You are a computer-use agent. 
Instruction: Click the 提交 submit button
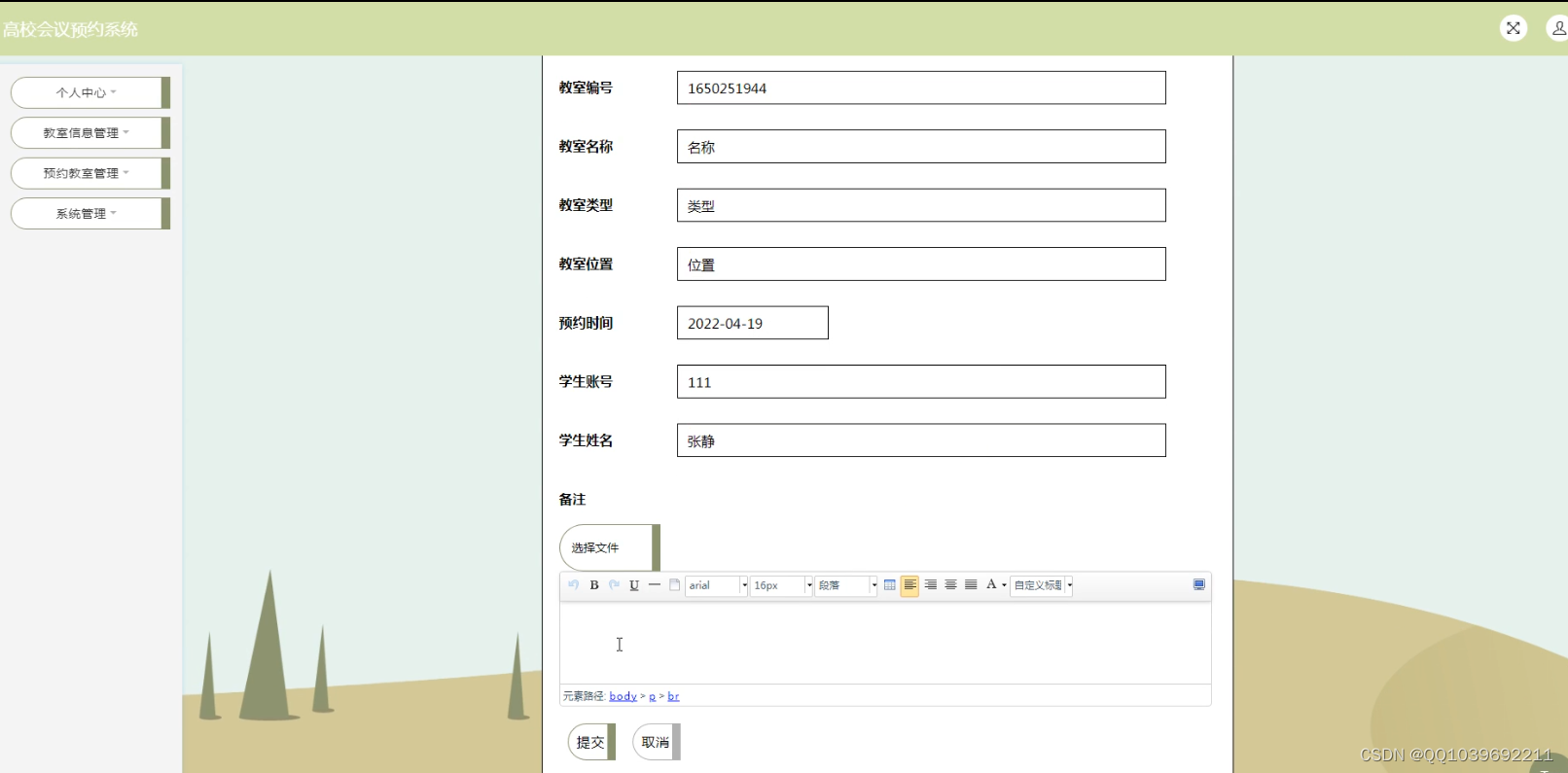point(590,742)
